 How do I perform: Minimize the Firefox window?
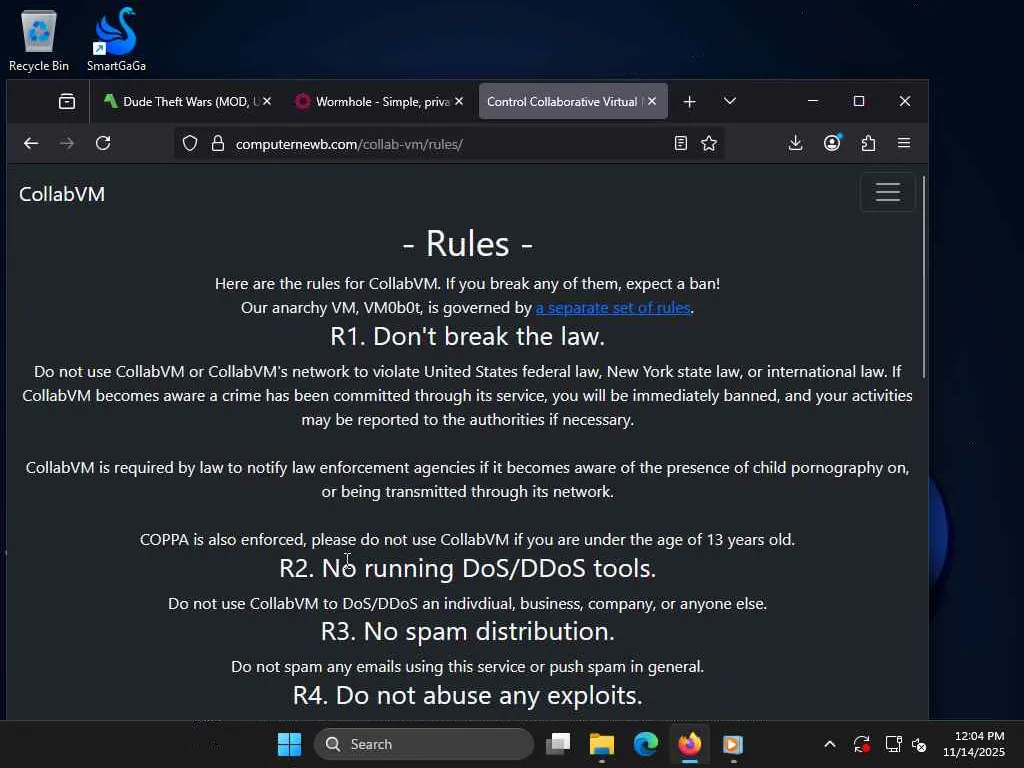(813, 101)
